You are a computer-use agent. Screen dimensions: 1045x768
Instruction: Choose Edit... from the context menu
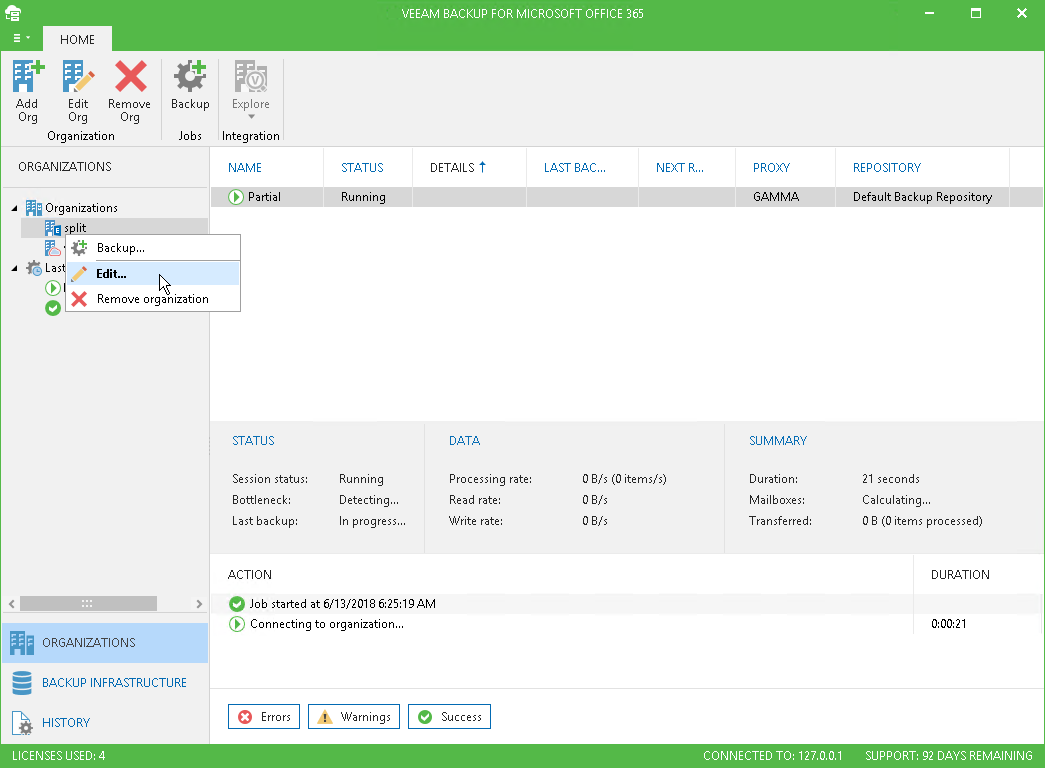click(x=153, y=273)
